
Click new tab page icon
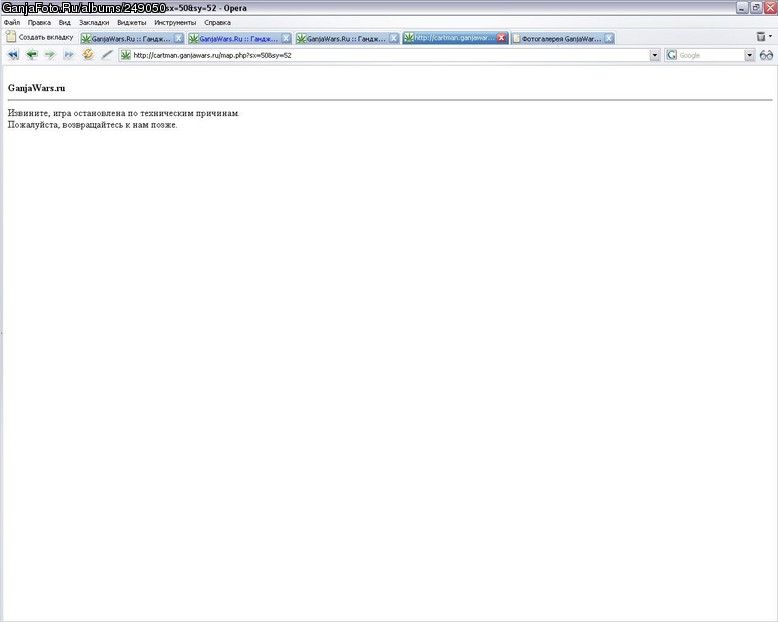tap(11, 37)
